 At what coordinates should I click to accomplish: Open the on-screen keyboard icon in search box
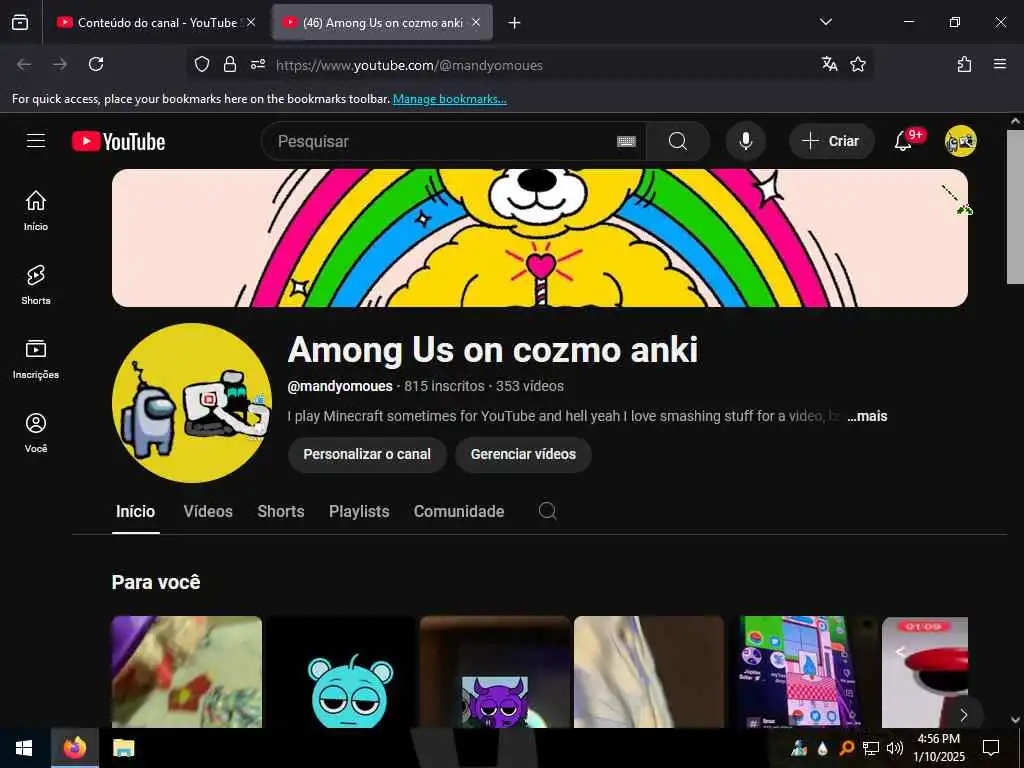point(626,141)
